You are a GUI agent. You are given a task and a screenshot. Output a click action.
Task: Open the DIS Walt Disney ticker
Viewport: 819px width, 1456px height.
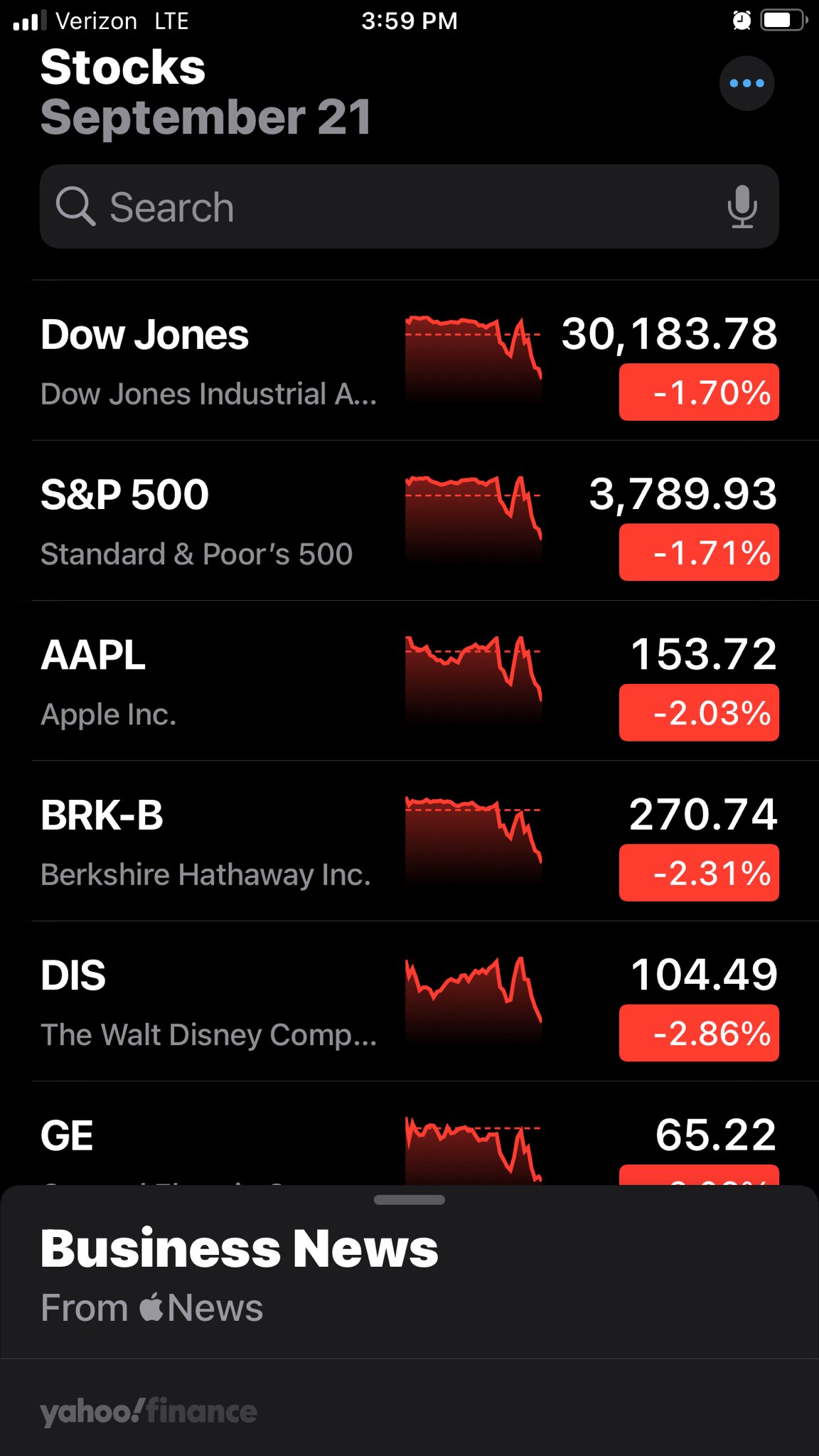(213, 1002)
